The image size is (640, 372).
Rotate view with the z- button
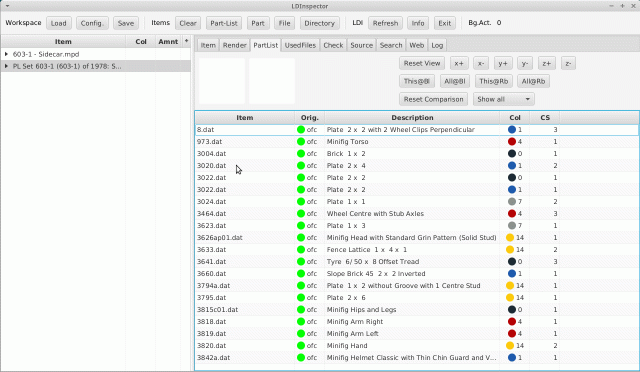568,63
